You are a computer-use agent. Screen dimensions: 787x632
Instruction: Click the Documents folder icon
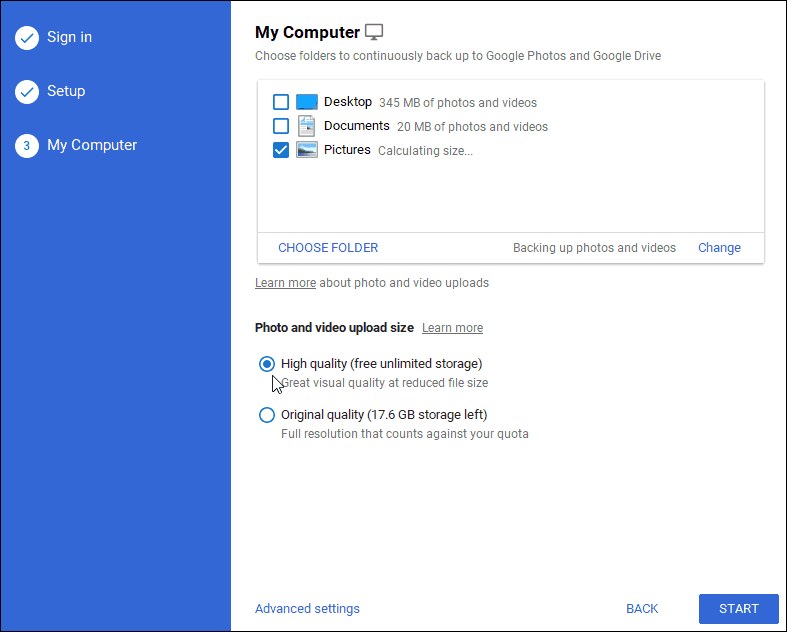[307, 126]
